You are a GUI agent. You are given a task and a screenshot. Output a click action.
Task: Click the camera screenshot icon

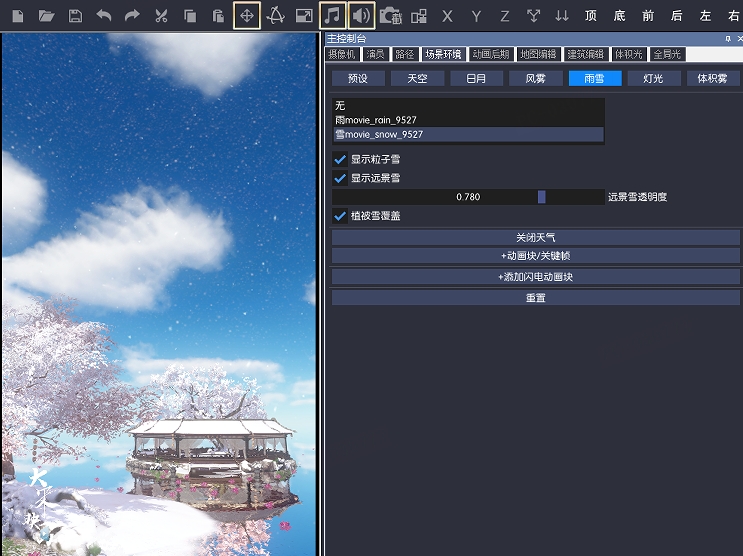click(391, 16)
